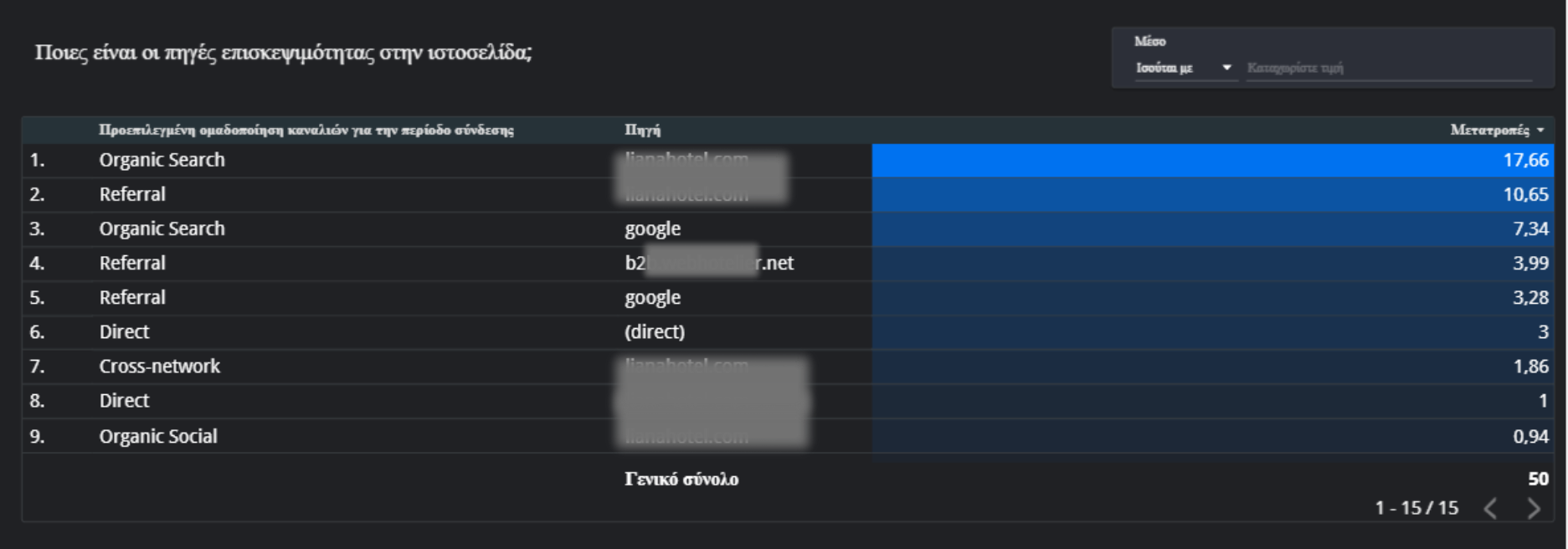Click the channel grouping column header

[306, 130]
